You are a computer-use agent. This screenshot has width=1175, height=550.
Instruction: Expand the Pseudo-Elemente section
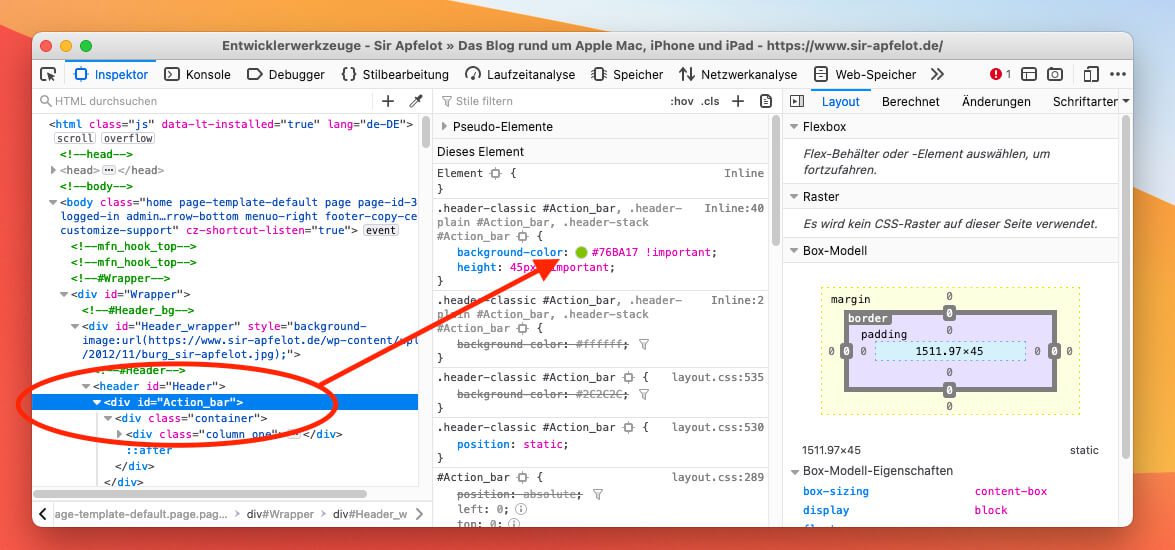[x=445, y=127]
